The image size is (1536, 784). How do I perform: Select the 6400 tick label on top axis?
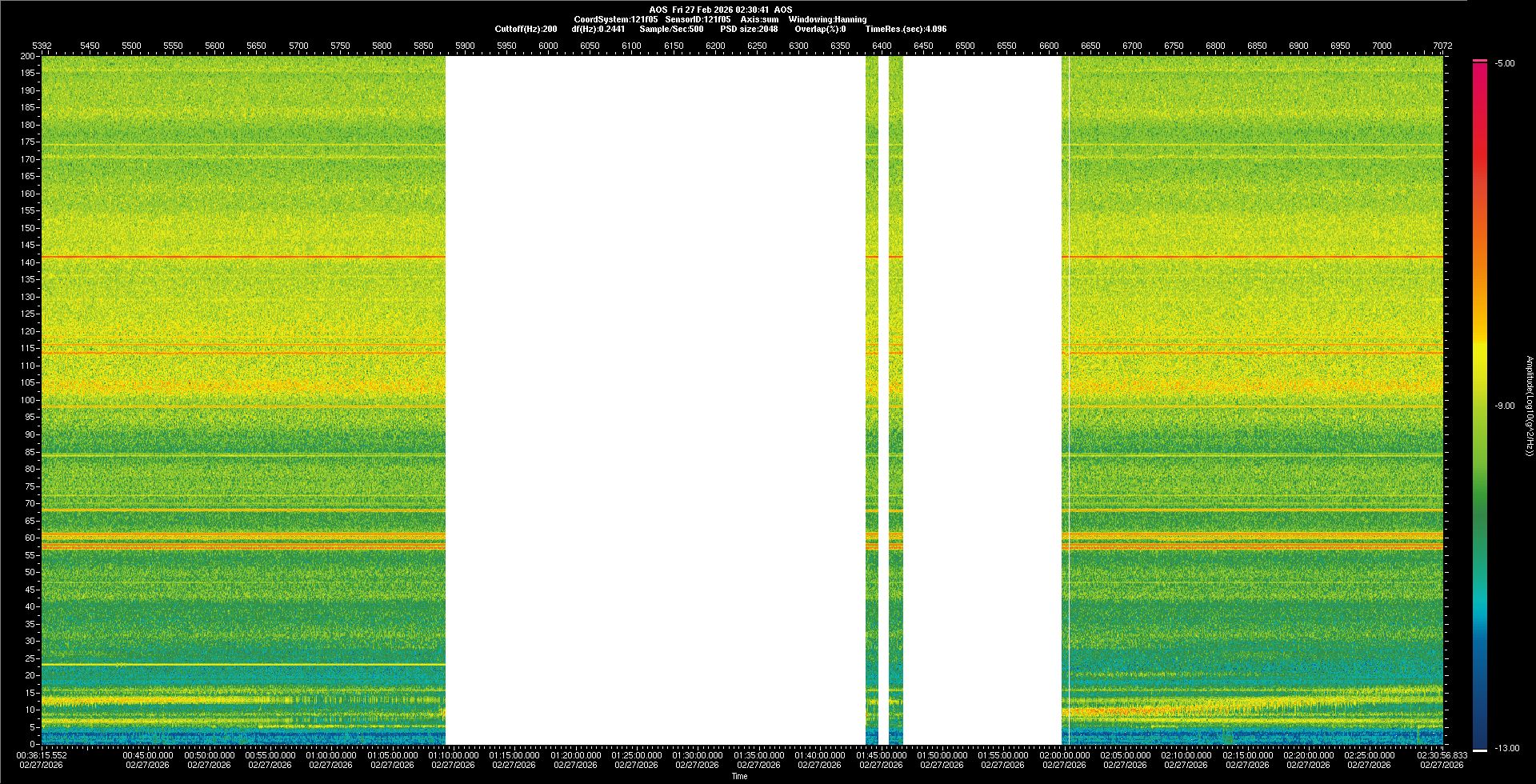click(882, 46)
